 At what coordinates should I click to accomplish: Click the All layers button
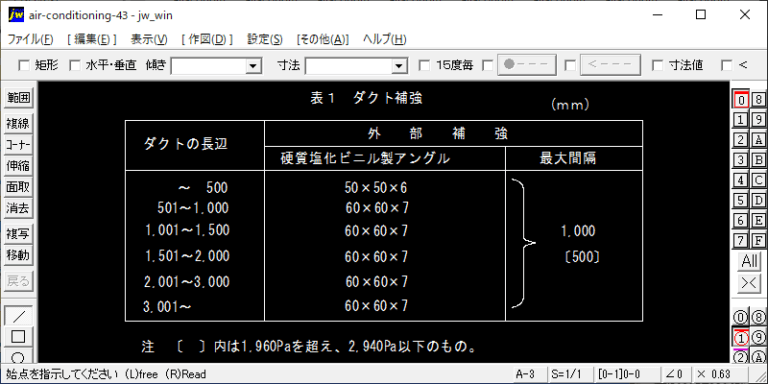coord(749,261)
